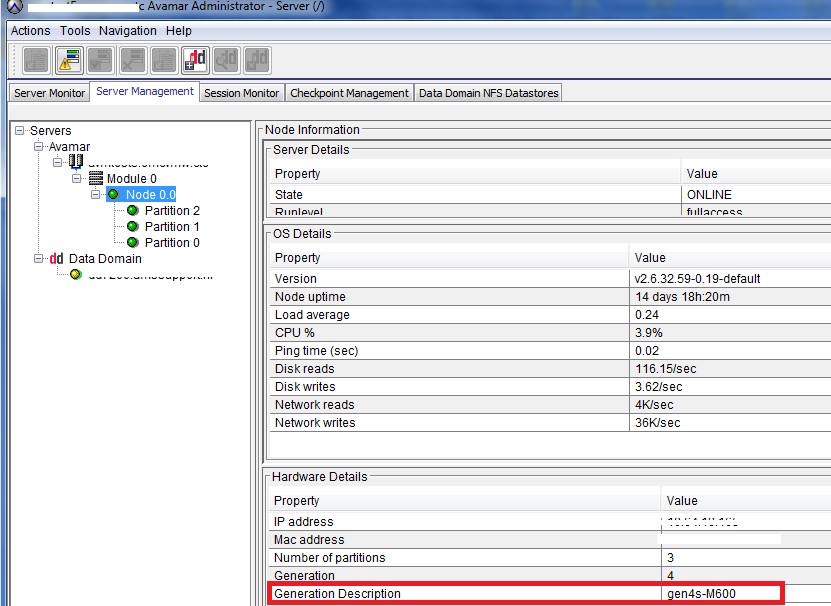Open the Tools menu
This screenshot has height=606, width=831.
pos(75,31)
